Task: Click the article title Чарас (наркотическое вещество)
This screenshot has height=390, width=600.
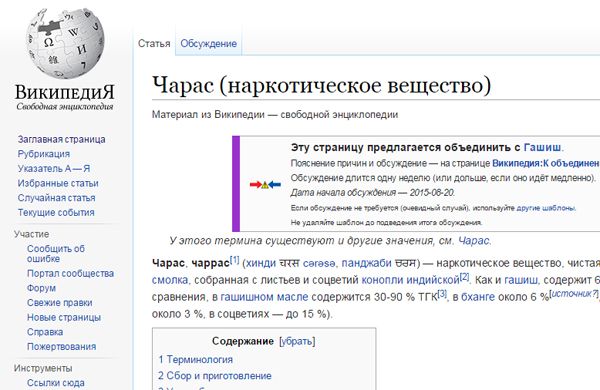Action: (x=321, y=85)
